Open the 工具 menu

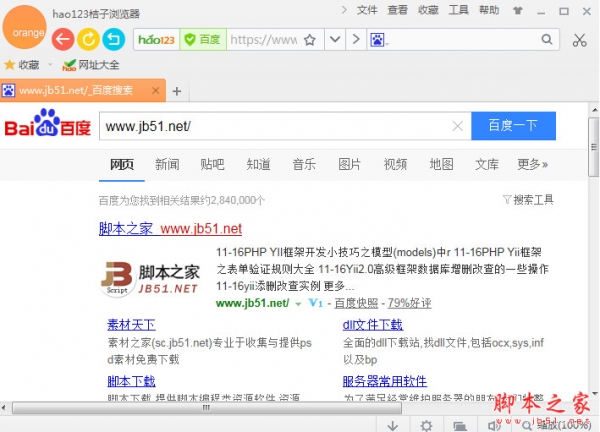click(459, 10)
